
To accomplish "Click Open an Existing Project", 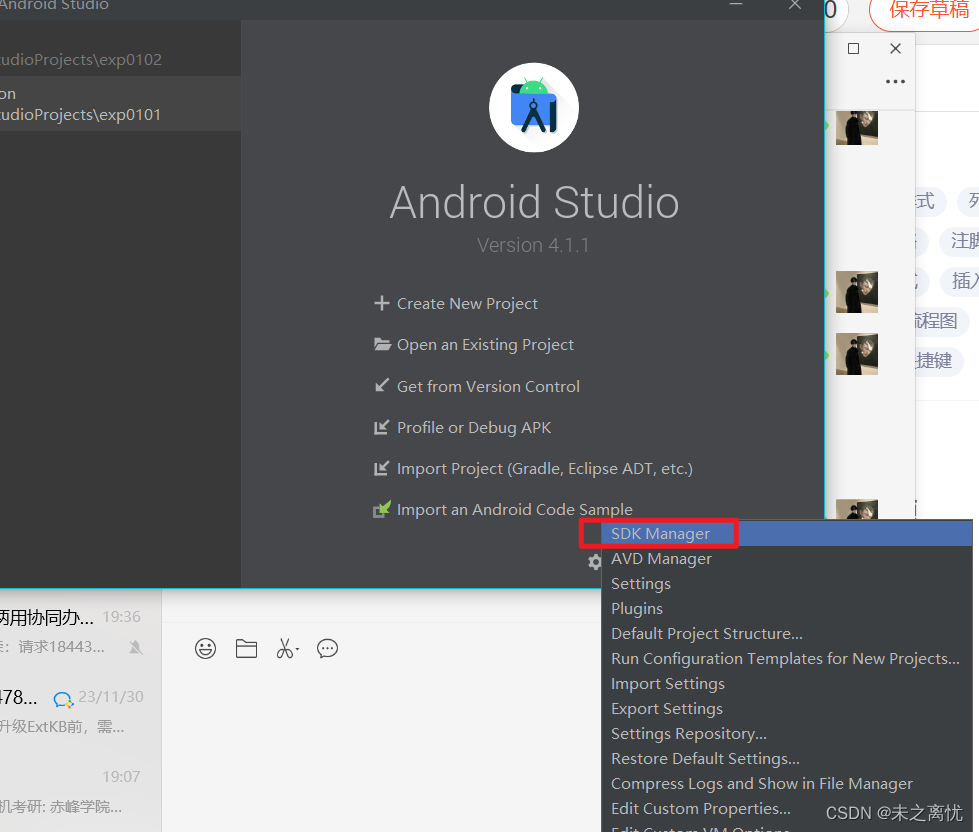I will tap(485, 345).
